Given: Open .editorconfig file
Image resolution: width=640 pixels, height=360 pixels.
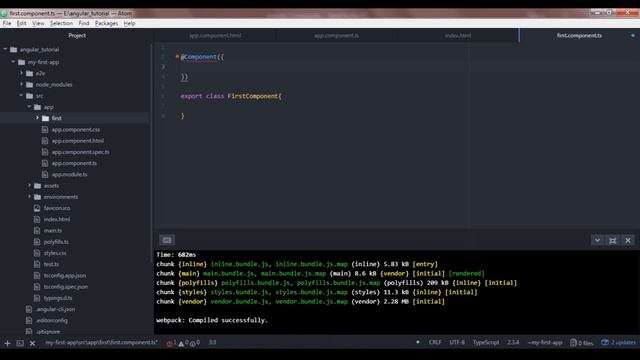Looking at the screenshot, I should 51,320.
